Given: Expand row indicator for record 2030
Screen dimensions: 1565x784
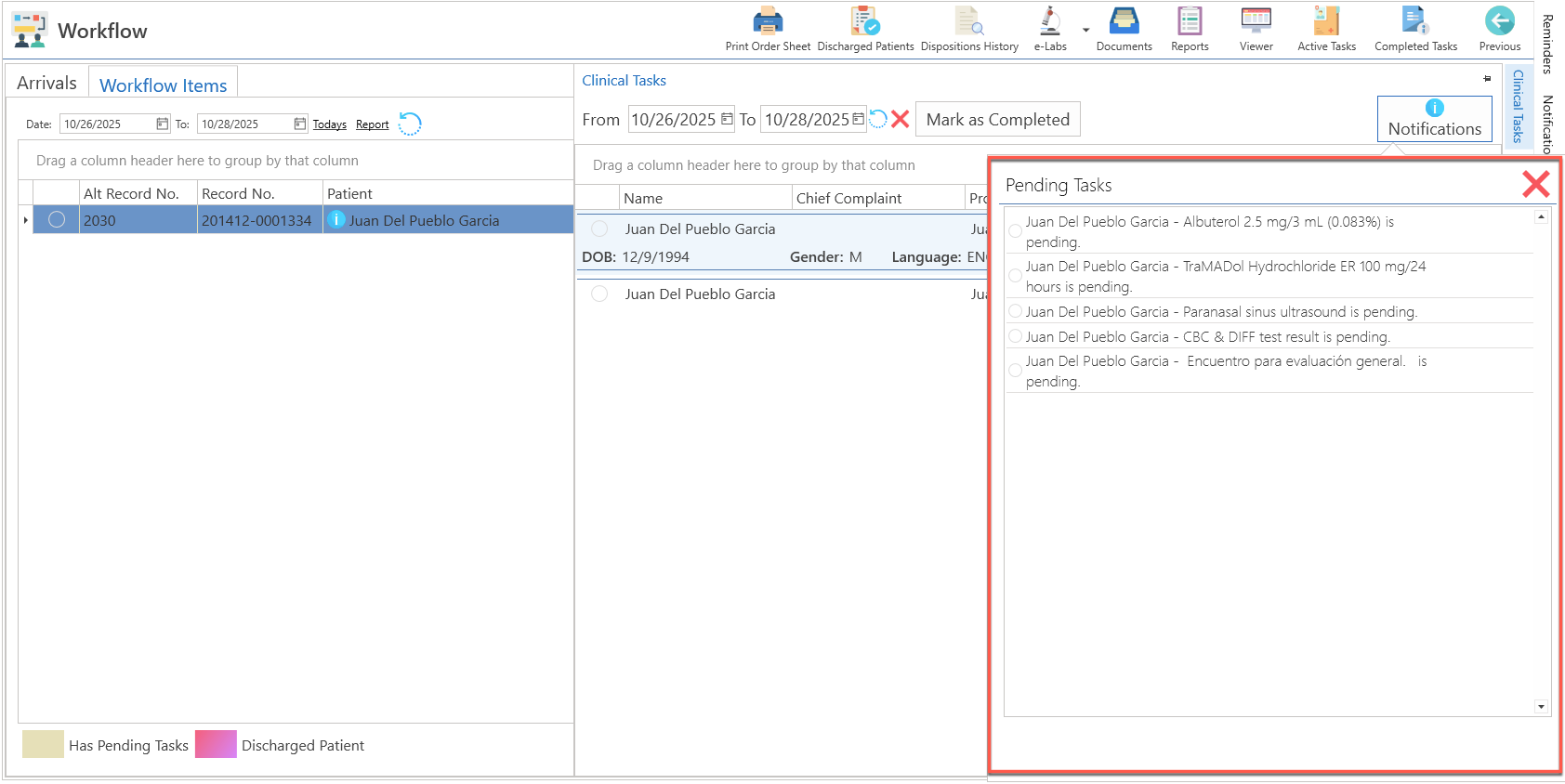Looking at the screenshot, I should (x=25, y=220).
